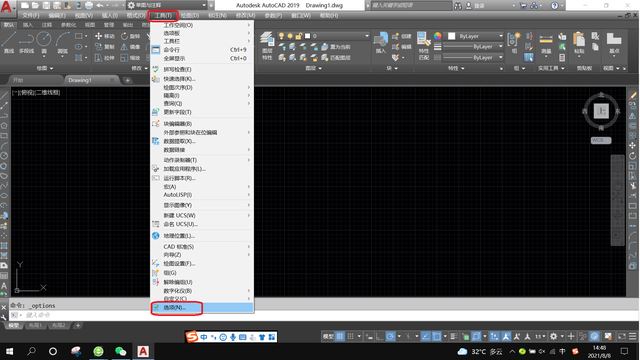Click the ViewCube top face
Image resolution: width=640 pixels, height=360 pixels.
point(601,111)
